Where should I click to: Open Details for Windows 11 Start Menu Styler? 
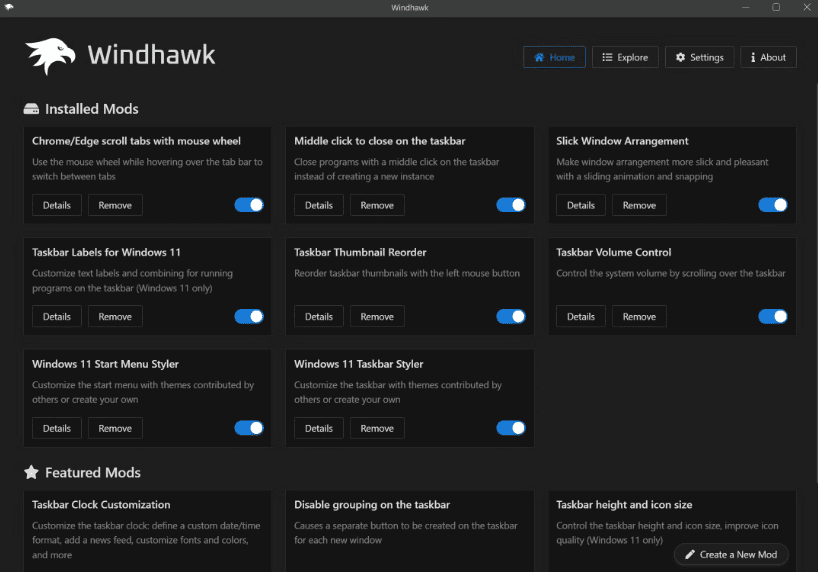coord(57,428)
